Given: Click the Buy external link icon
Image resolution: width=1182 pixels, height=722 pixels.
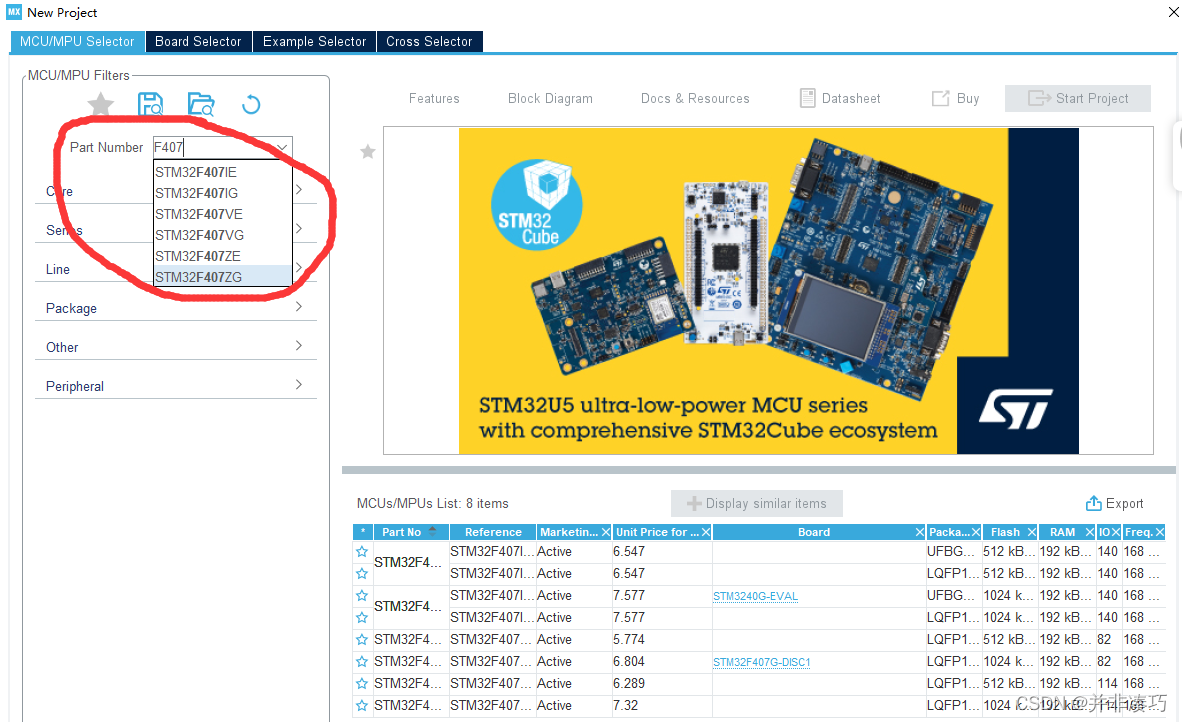Looking at the screenshot, I should [940, 98].
